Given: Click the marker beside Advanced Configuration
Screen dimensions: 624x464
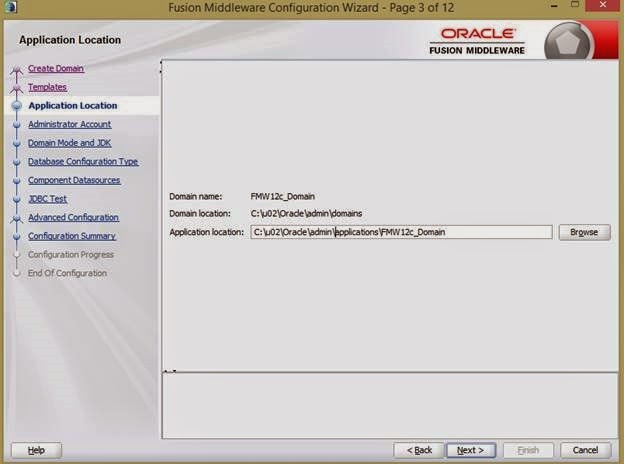Looking at the screenshot, I should tap(17, 218).
